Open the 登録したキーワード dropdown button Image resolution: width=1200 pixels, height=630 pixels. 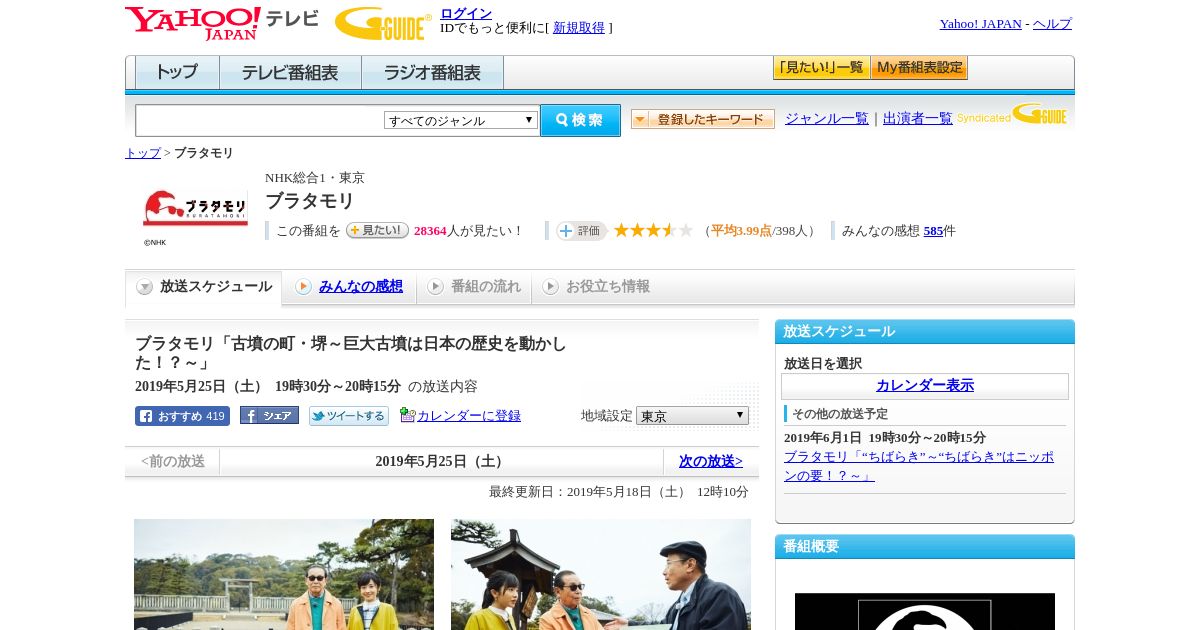(703, 119)
